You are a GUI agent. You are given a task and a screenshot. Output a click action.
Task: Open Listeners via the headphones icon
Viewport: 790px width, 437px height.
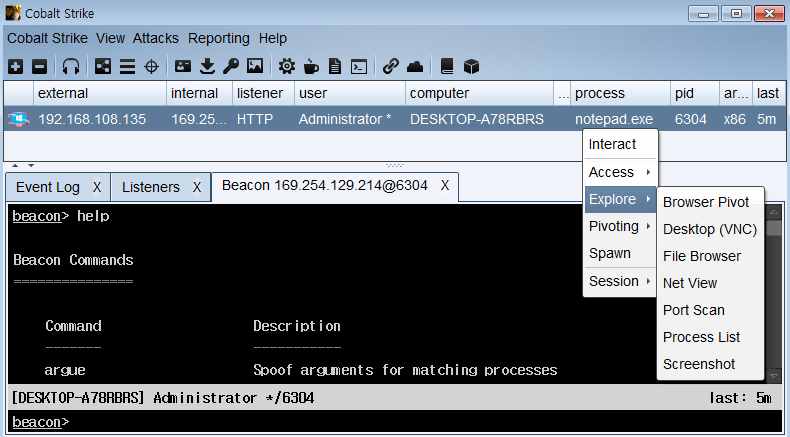[71, 66]
